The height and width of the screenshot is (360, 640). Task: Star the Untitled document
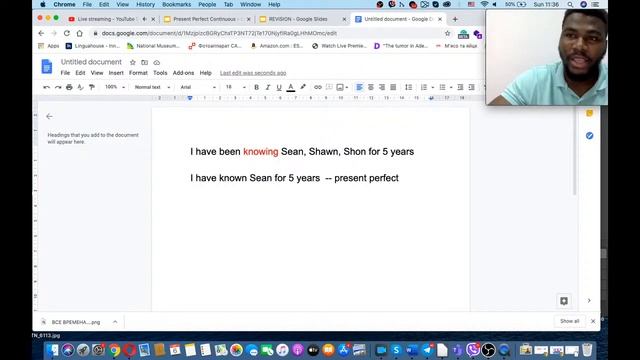click(133, 62)
